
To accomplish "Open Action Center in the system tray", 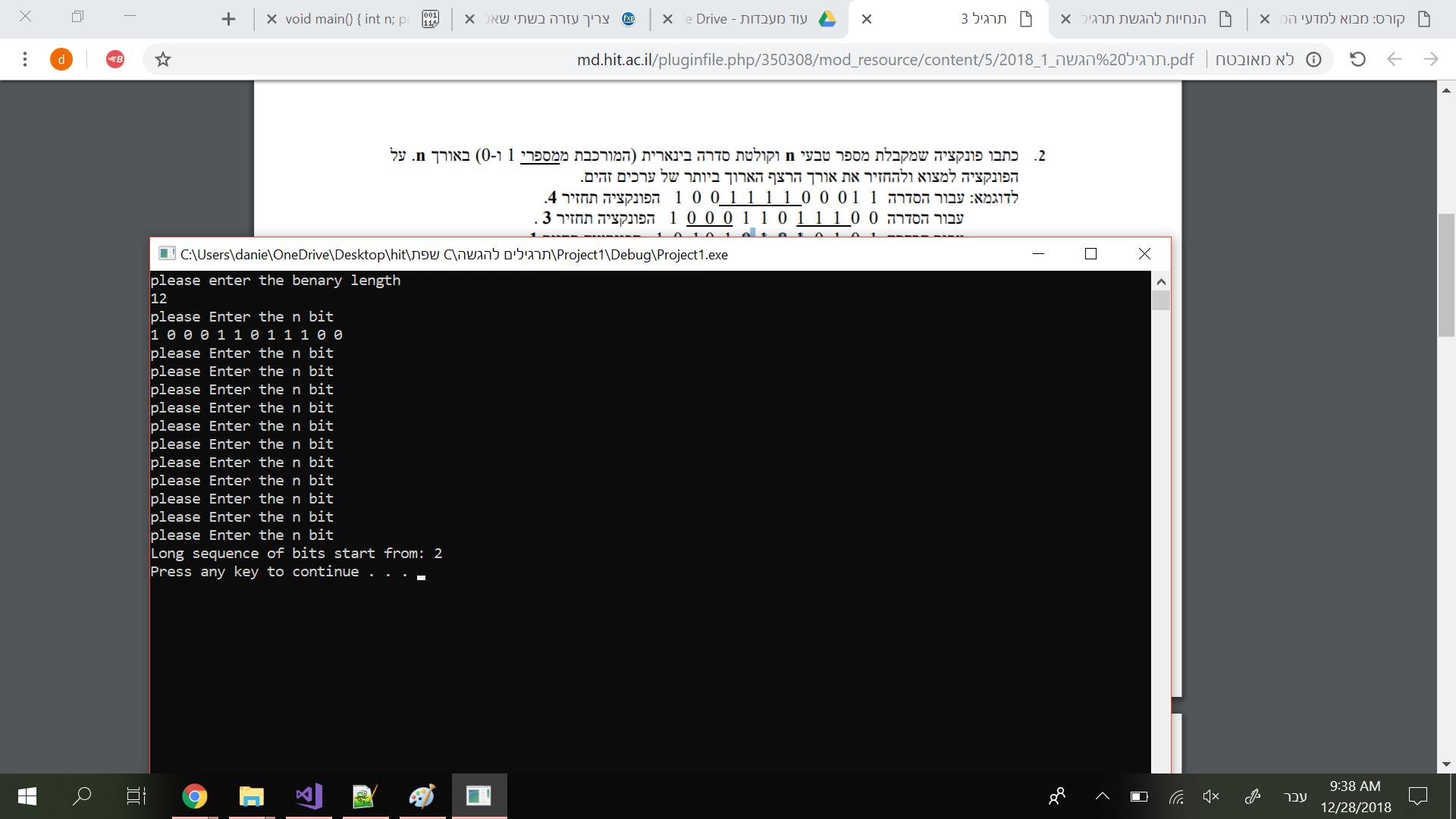I will pyautogui.click(x=1420, y=795).
